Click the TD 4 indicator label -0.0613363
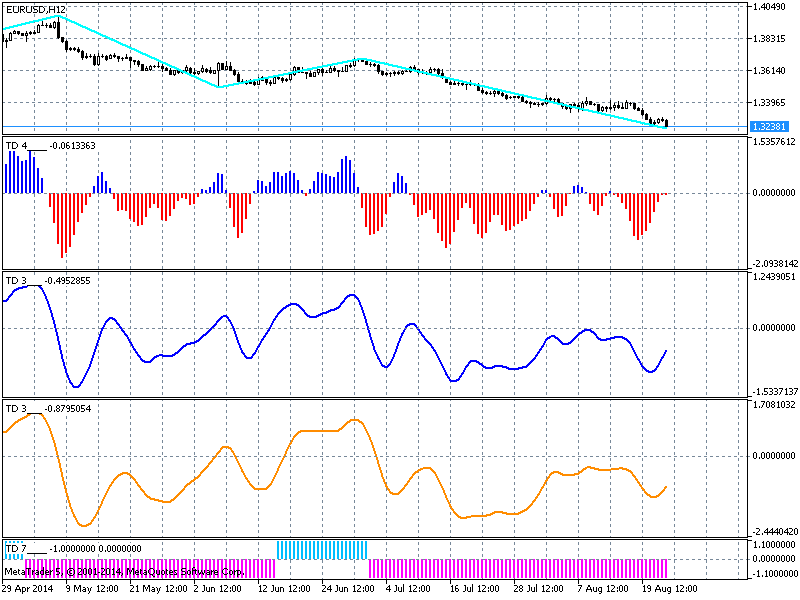The width and height of the screenshot is (800, 600). coord(51,146)
